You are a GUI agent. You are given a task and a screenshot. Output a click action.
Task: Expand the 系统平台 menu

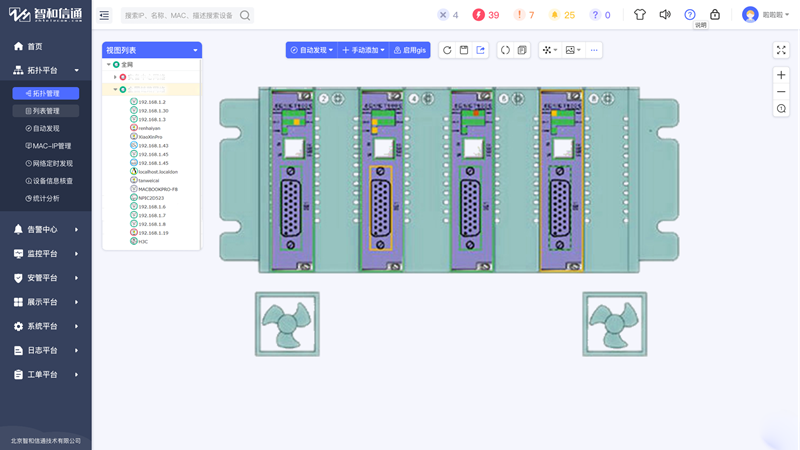[46, 326]
